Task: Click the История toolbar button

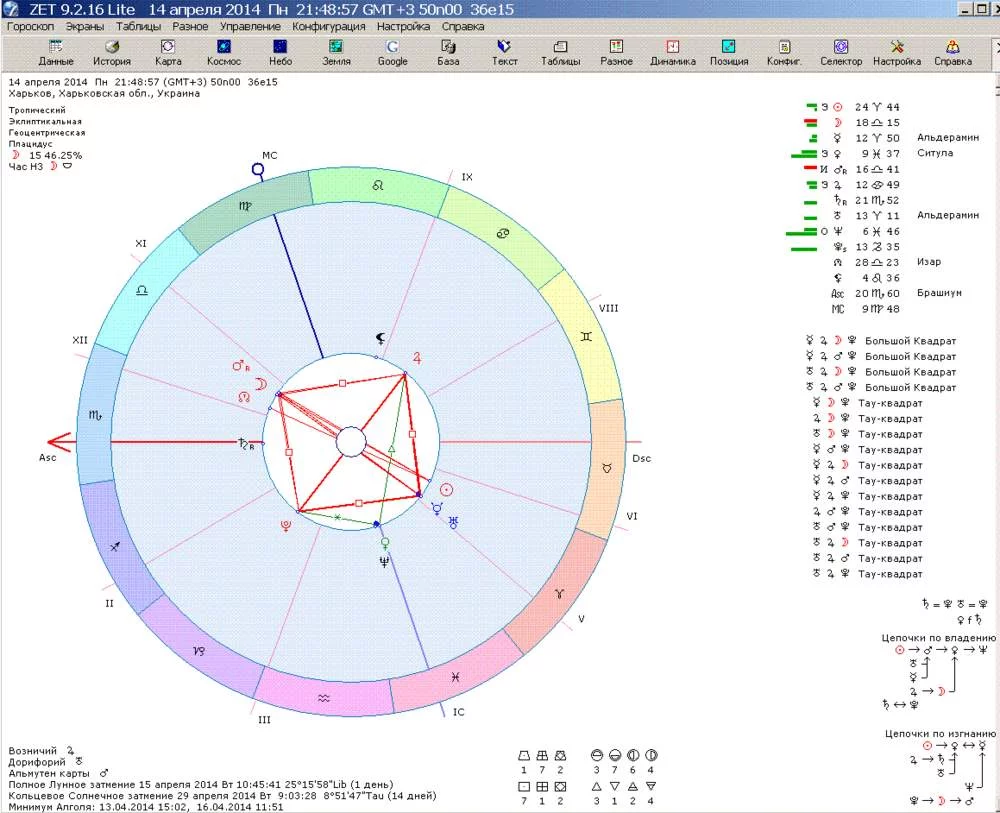Action: coord(112,52)
